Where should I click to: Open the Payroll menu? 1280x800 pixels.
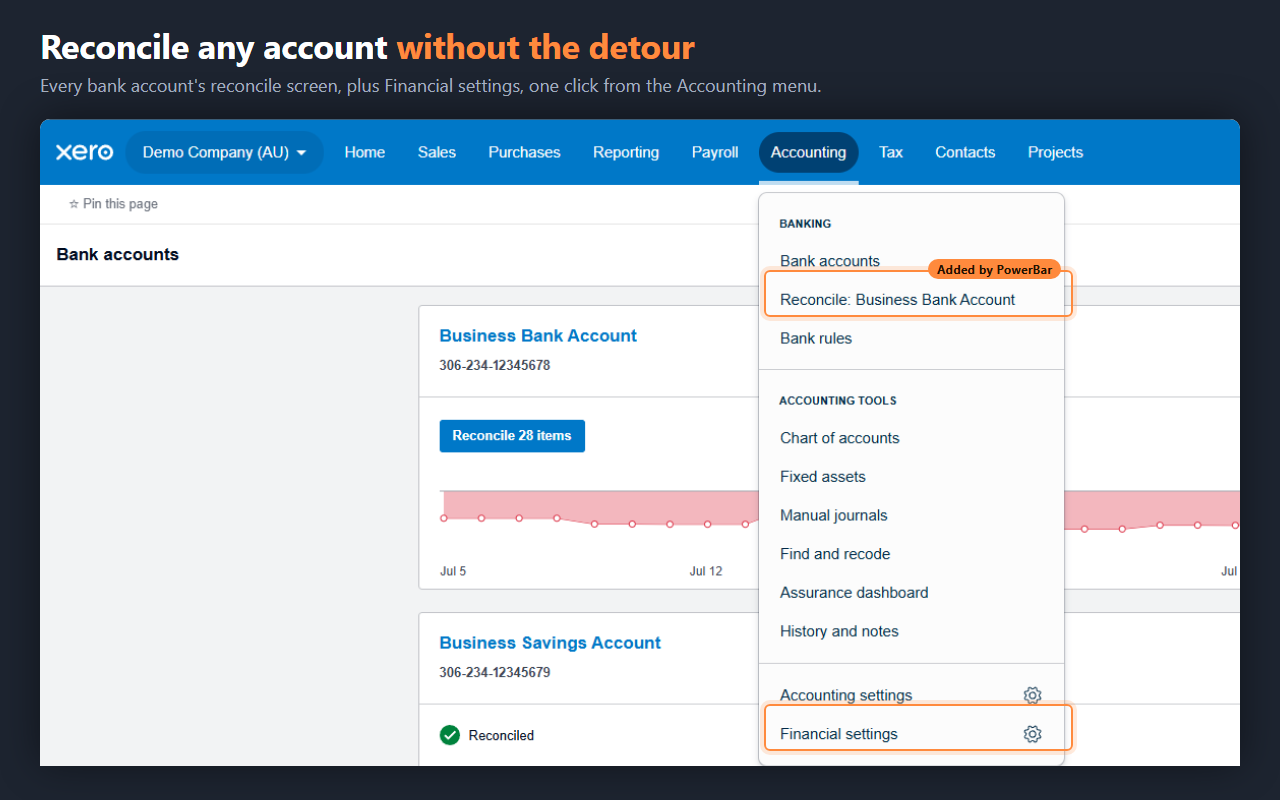coord(715,152)
